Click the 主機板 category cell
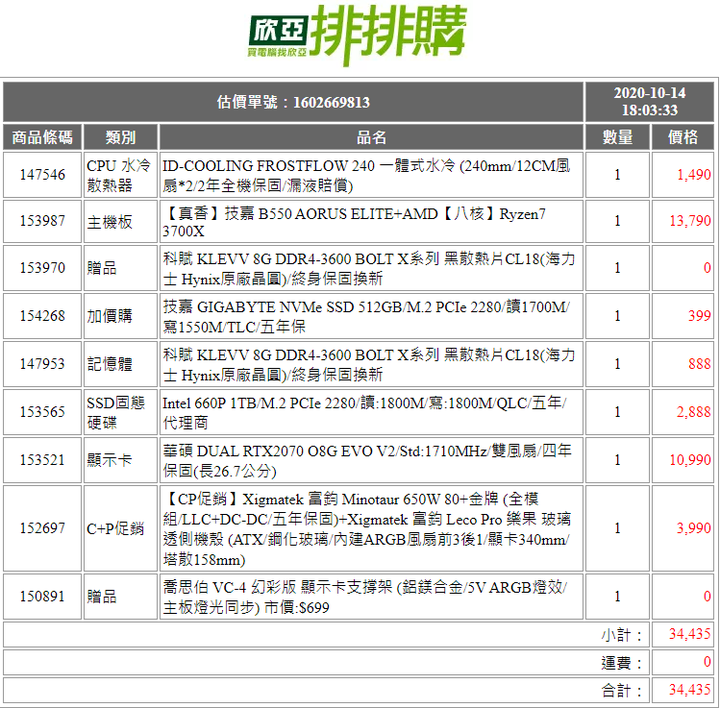 point(120,221)
